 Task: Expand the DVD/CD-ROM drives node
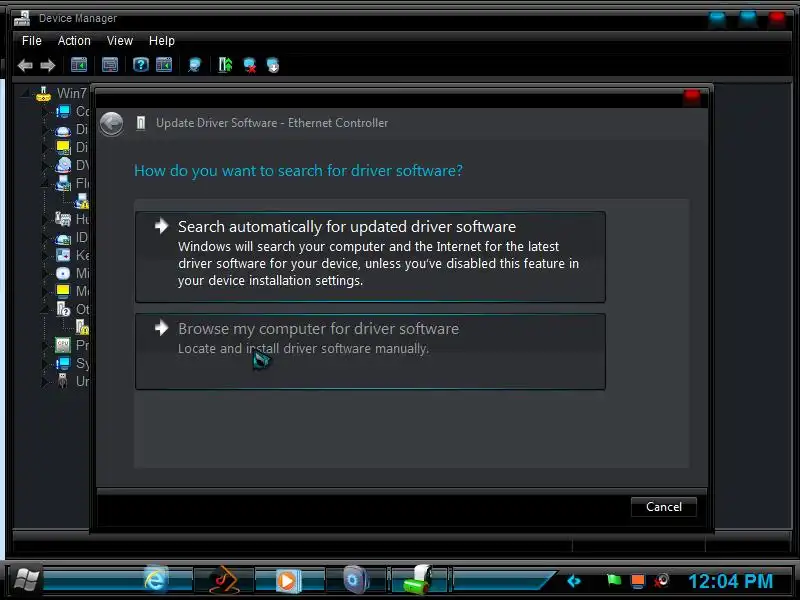click(45, 165)
